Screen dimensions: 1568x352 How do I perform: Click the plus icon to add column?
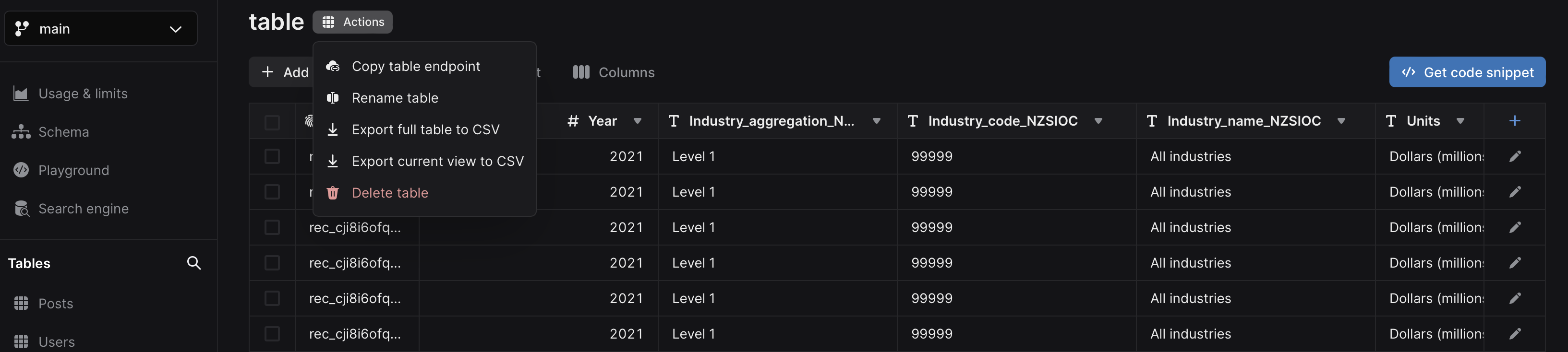(x=1514, y=121)
